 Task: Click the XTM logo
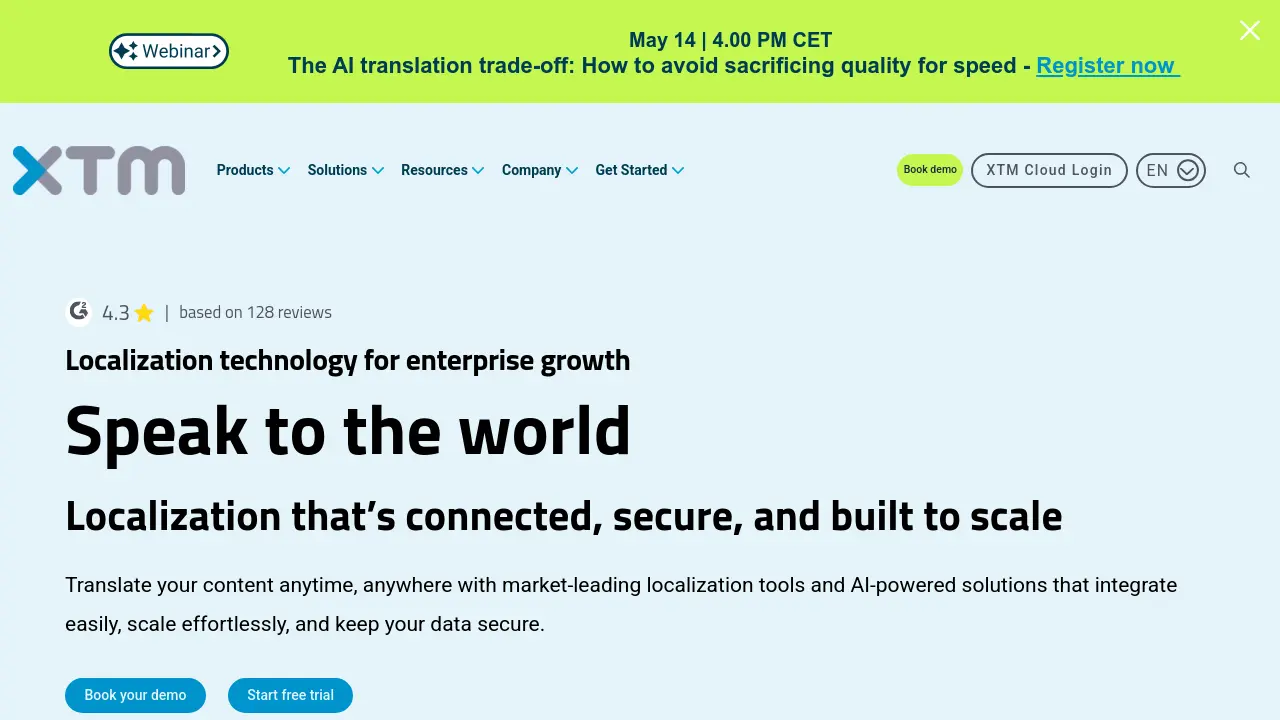(x=99, y=170)
